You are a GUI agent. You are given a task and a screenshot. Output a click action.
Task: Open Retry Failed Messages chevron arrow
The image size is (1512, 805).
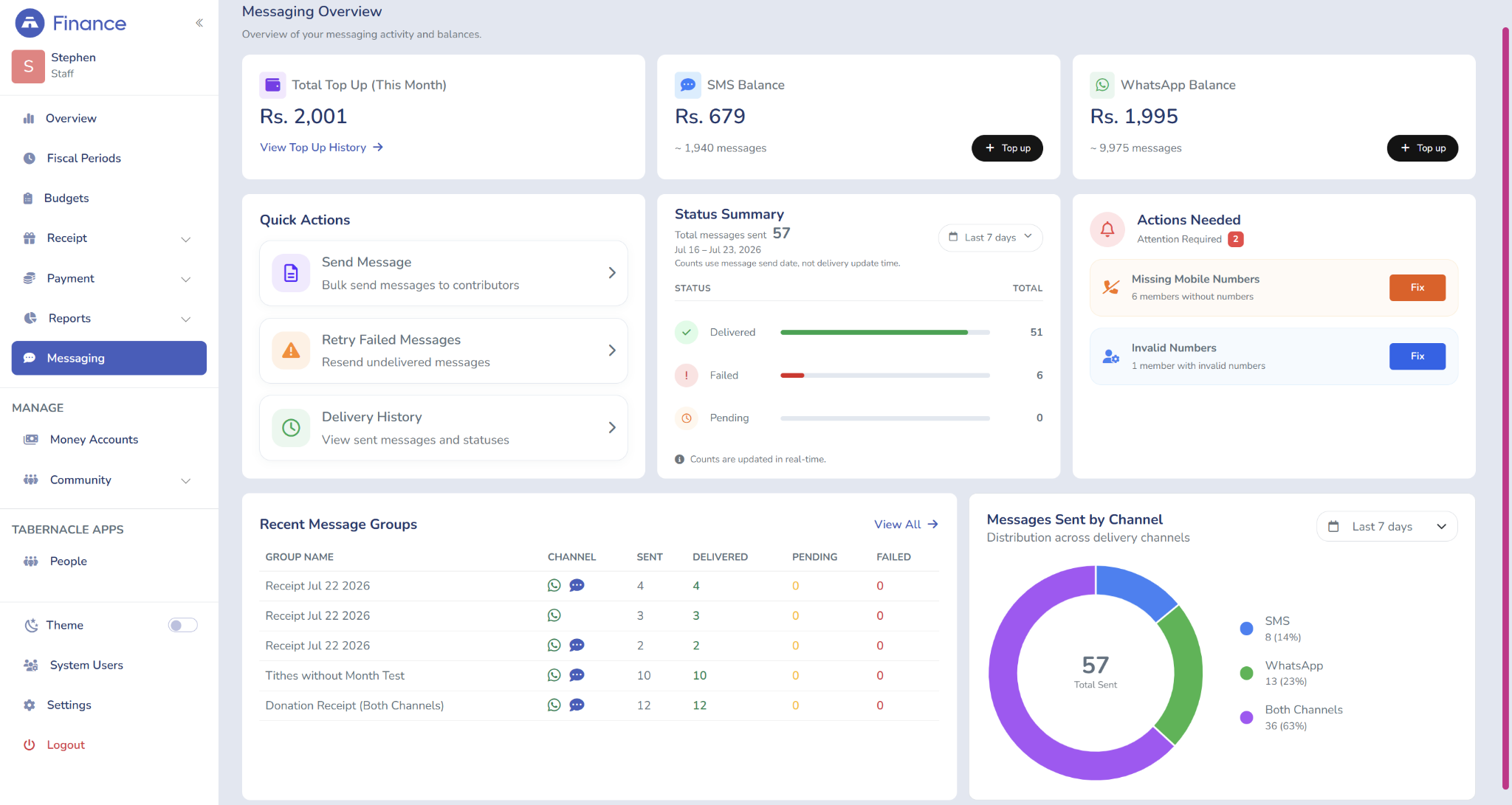pos(612,350)
